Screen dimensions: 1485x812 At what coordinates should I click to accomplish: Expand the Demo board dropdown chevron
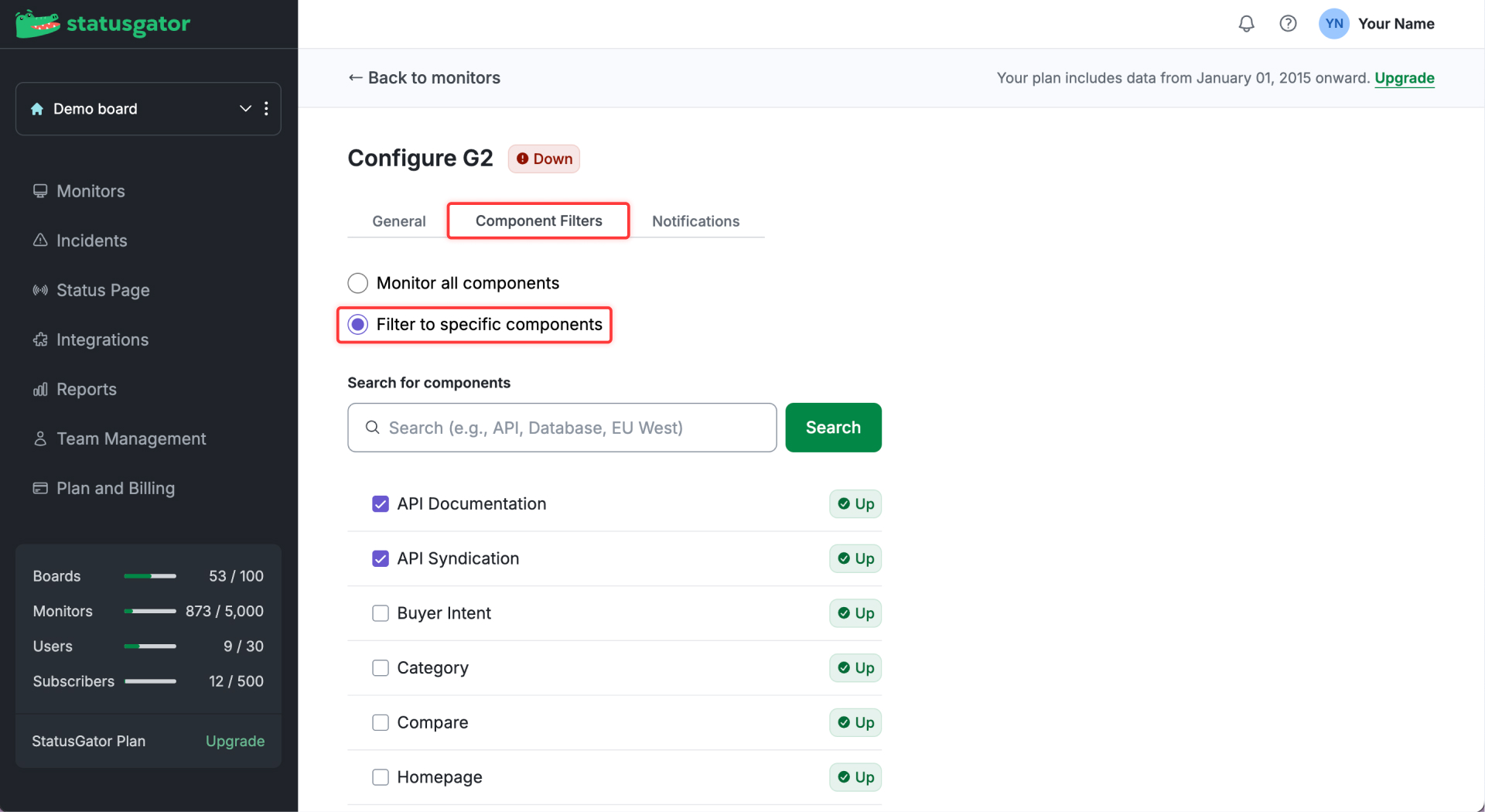point(245,109)
